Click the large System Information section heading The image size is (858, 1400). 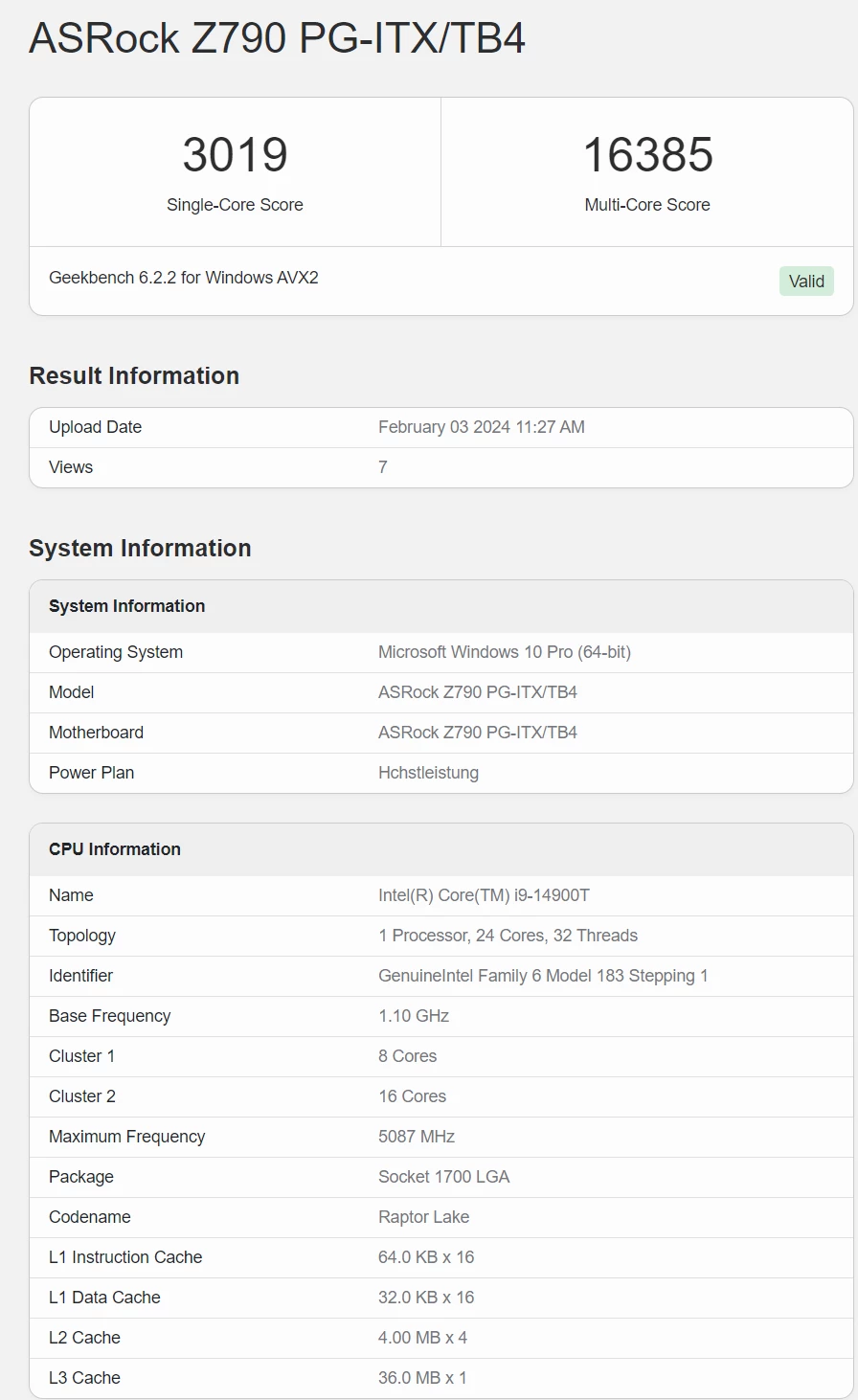[140, 548]
